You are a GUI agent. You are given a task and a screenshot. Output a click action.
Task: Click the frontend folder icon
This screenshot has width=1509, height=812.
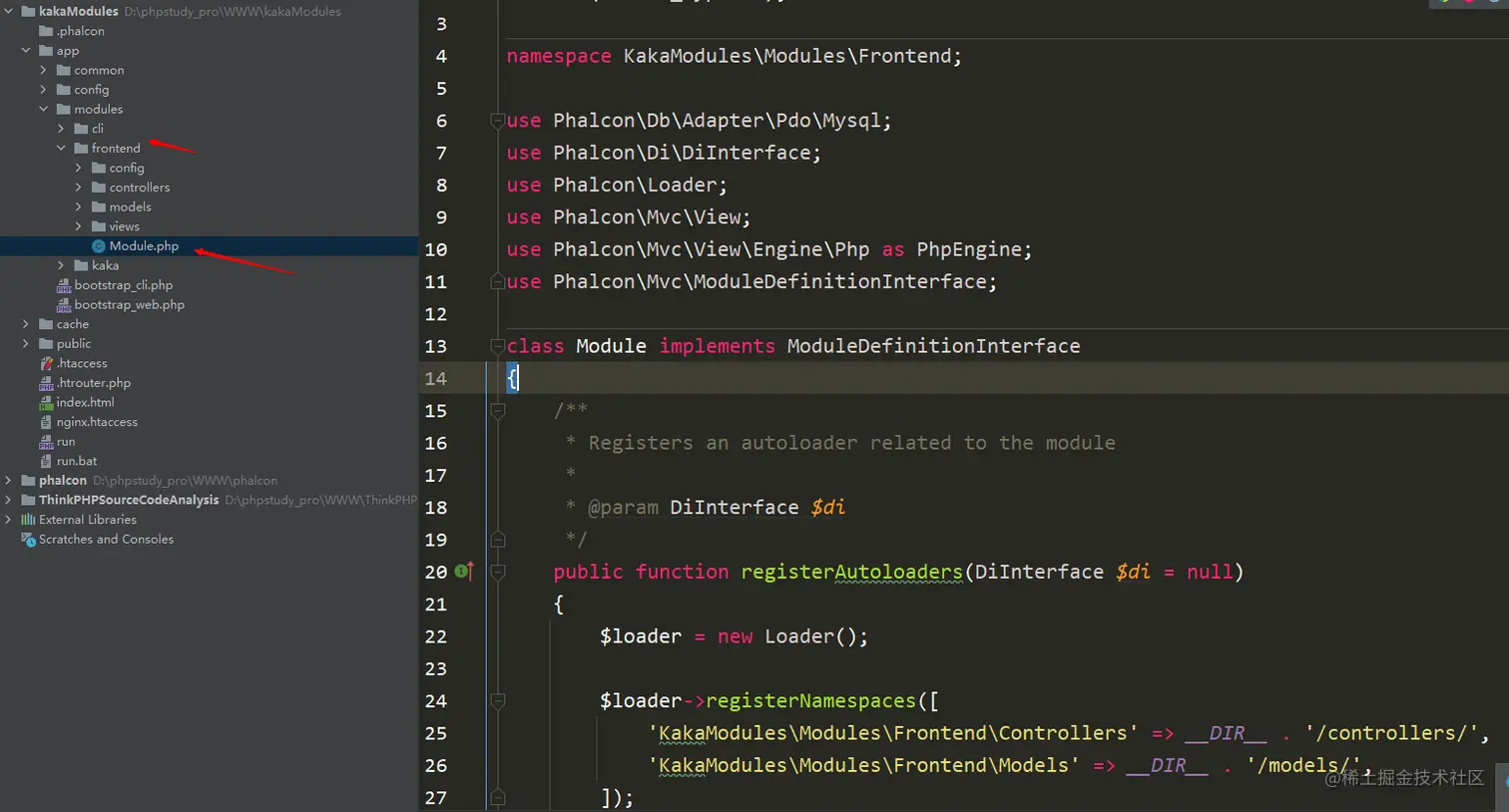pos(81,148)
